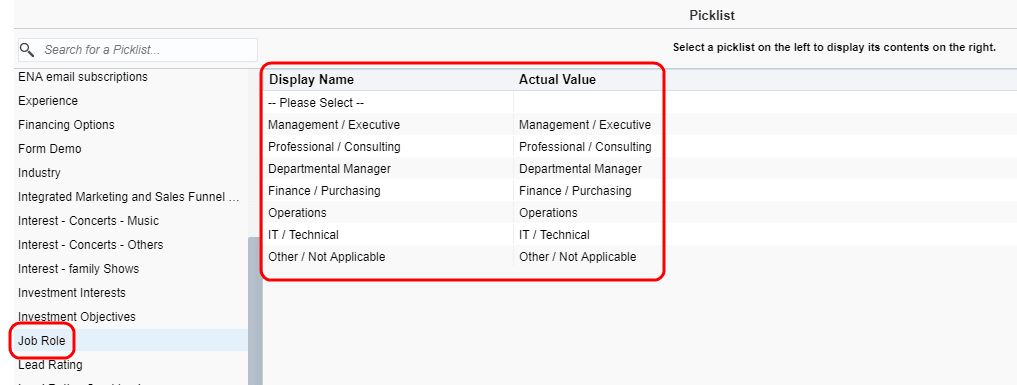Click the Display Name column header
The image size is (1017, 385).
311,79
